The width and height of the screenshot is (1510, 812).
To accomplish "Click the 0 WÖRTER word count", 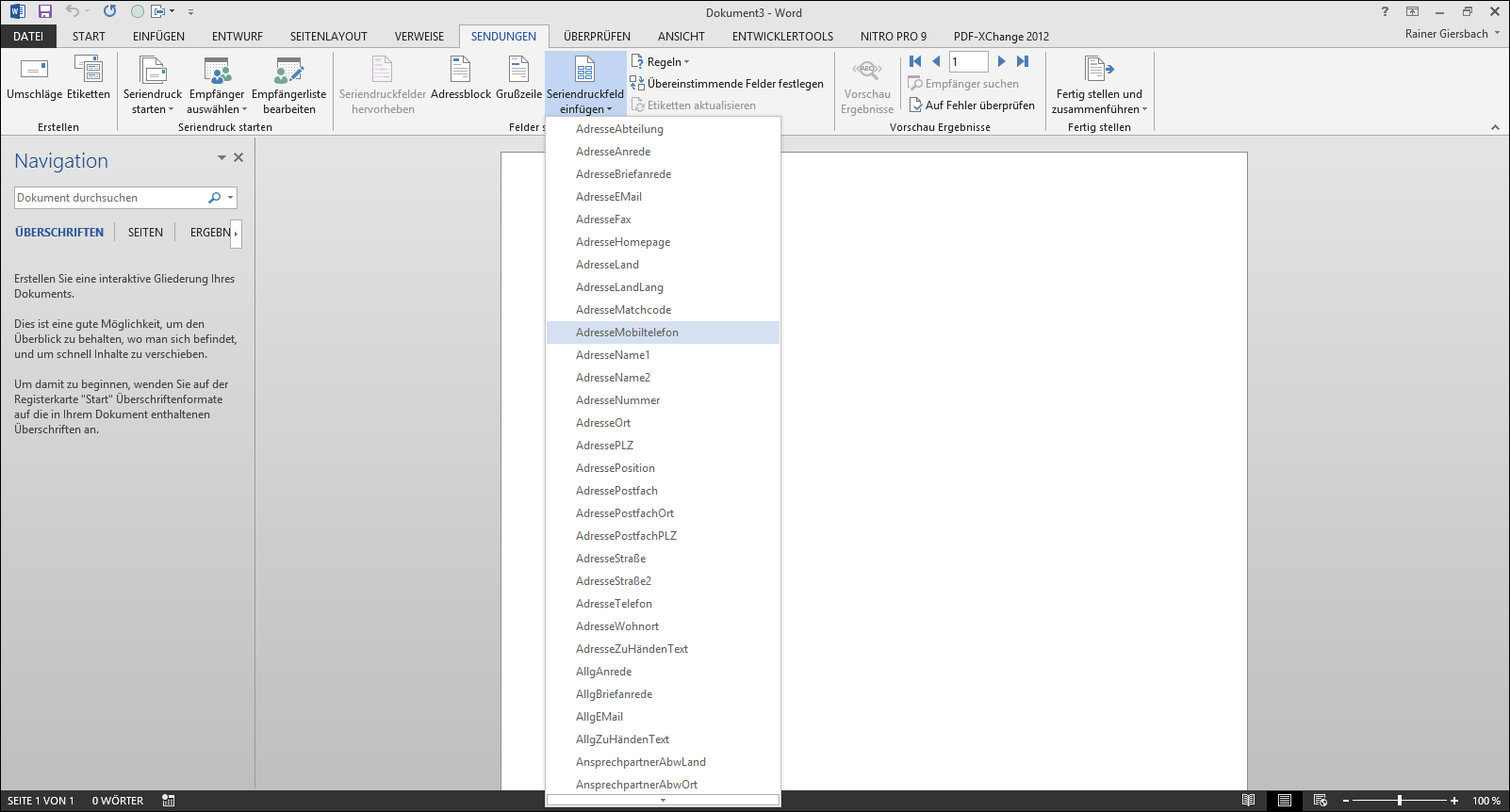I will (118, 801).
